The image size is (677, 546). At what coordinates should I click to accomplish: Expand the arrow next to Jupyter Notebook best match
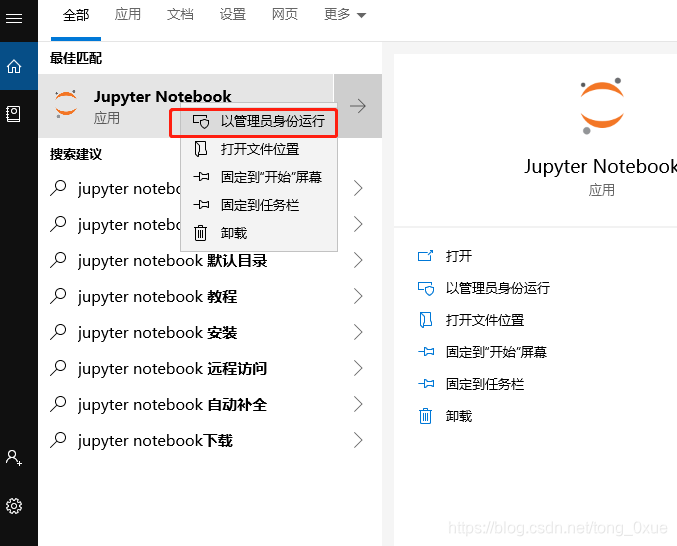click(358, 106)
